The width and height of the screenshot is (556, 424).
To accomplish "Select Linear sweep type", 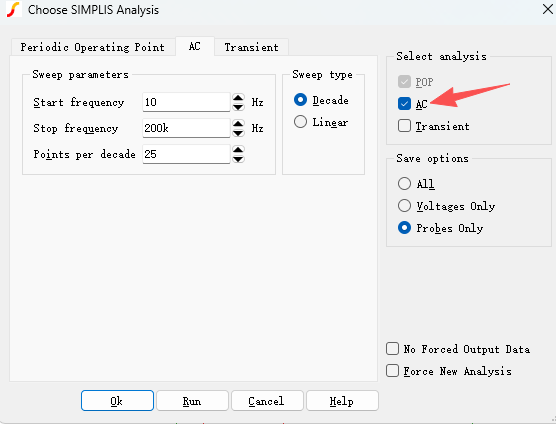I will click(x=300, y=122).
